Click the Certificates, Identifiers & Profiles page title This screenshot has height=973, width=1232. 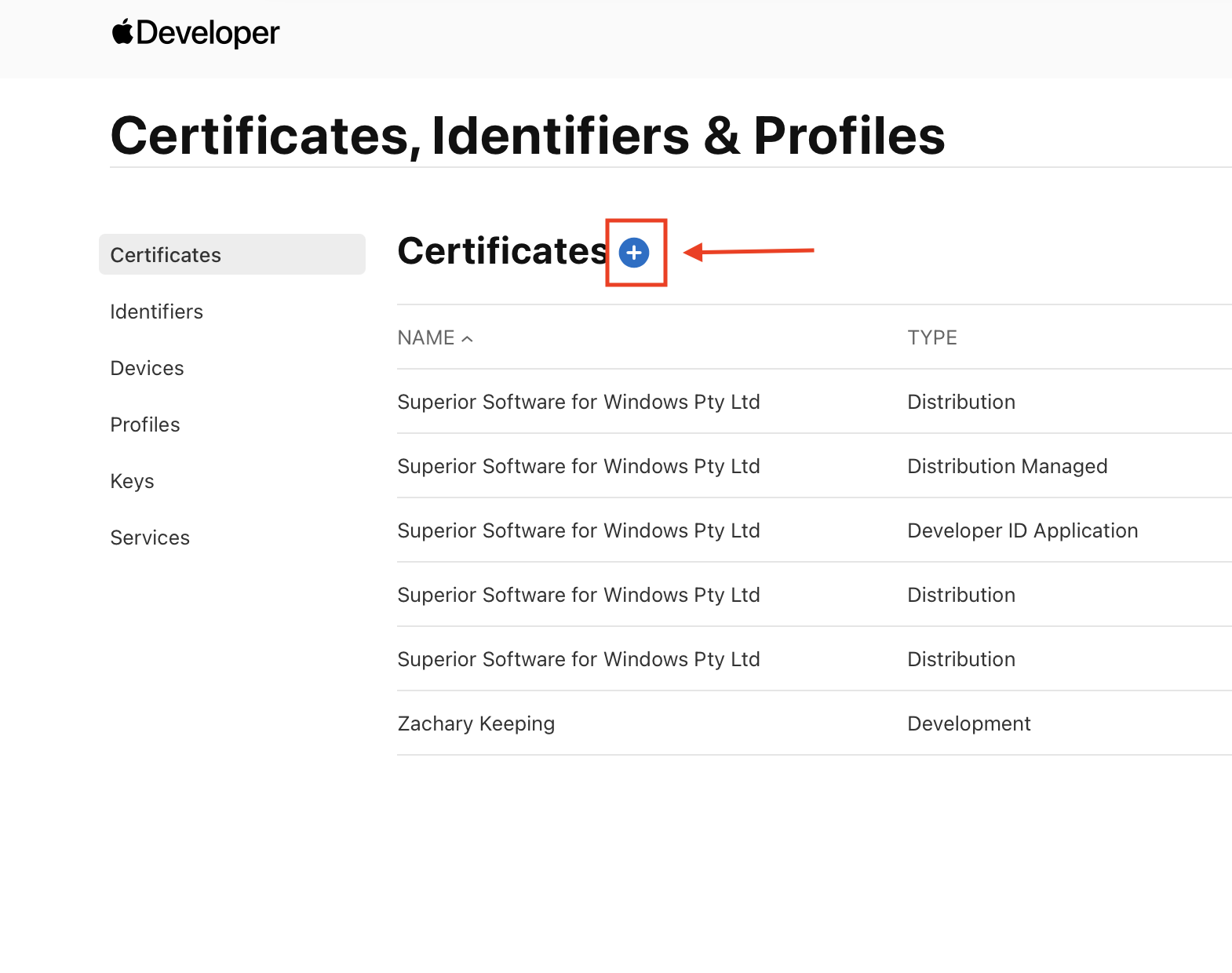coord(527,136)
